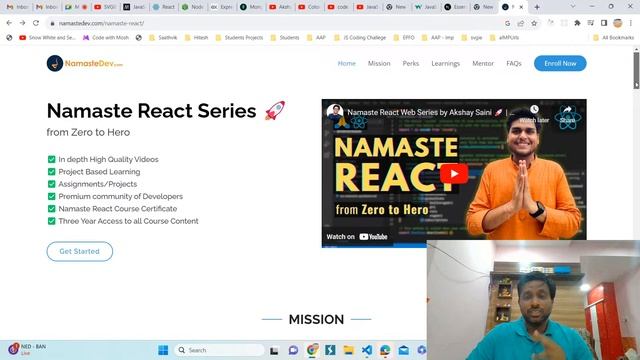Open File Explorer from taskbar
This screenshot has width=640, height=360.
[348, 350]
